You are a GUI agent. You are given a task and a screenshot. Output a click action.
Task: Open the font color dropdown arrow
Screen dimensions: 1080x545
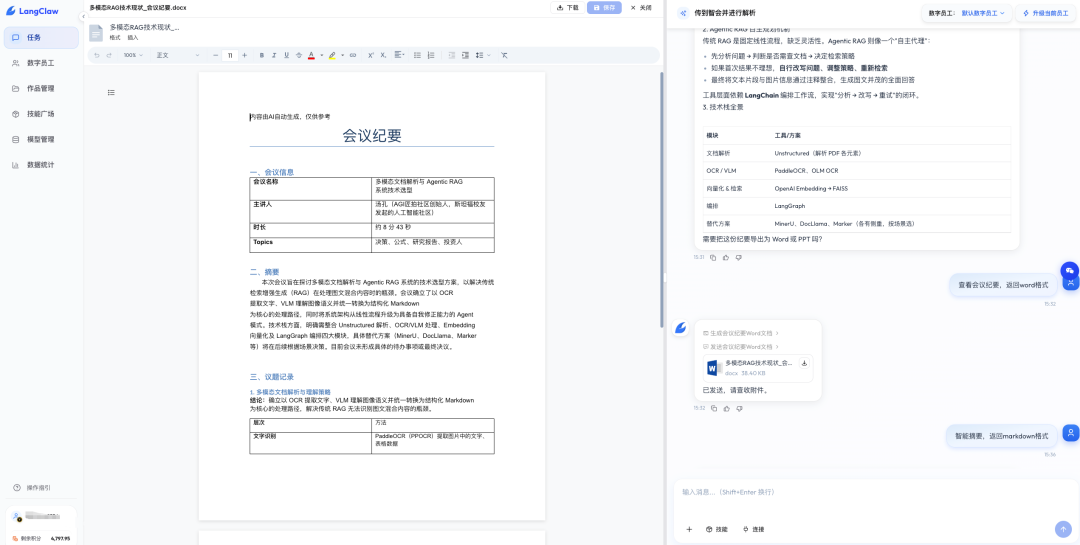321,55
